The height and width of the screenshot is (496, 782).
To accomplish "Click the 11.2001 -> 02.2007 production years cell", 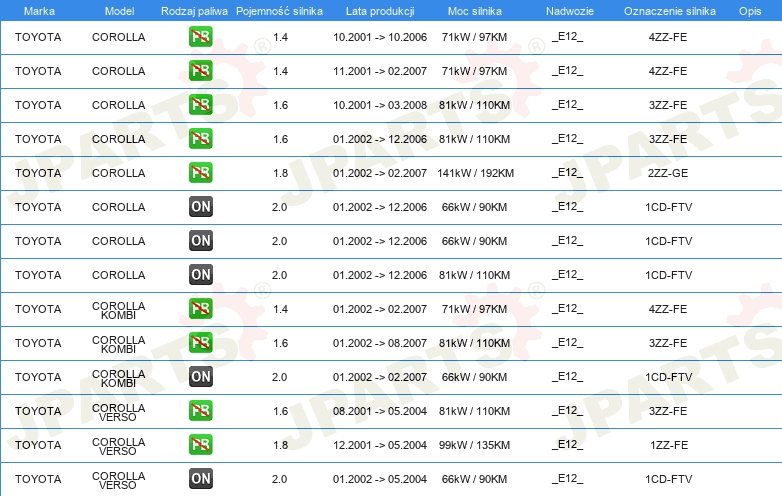I will [x=379, y=71].
